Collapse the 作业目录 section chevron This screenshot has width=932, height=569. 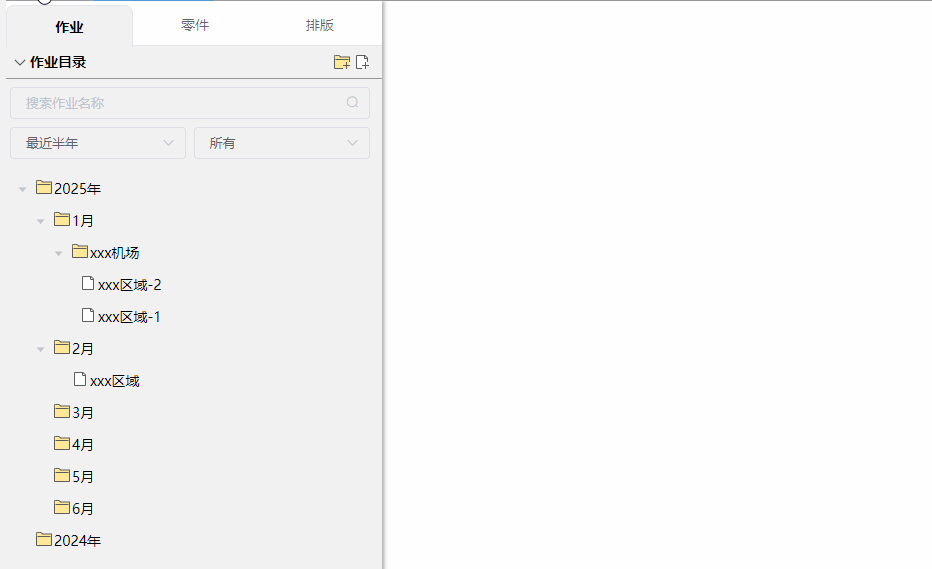(20, 62)
